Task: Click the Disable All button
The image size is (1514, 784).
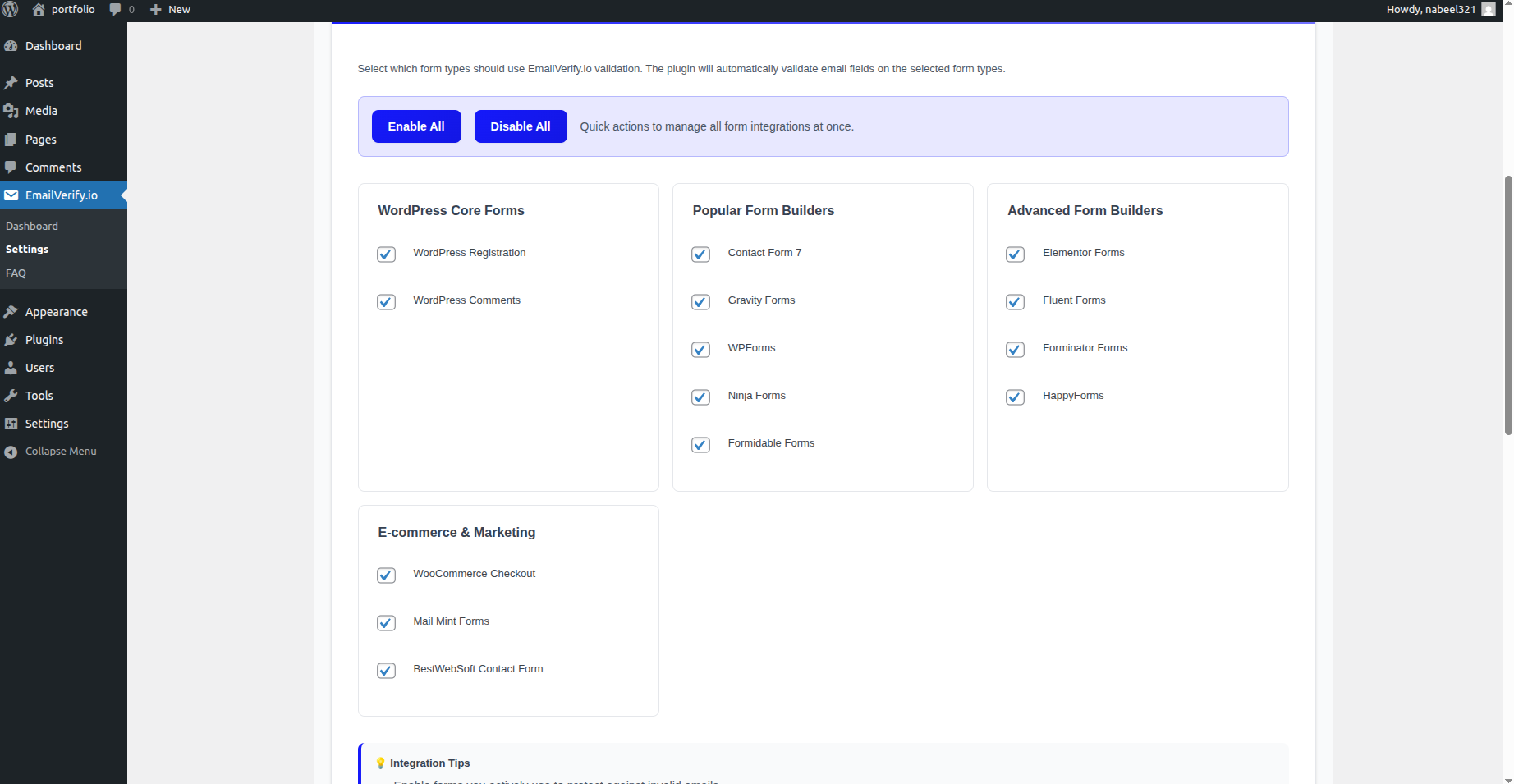Action: click(x=521, y=126)
